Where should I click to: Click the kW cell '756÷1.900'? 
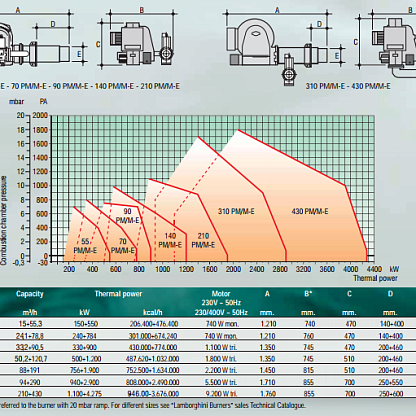85,370
